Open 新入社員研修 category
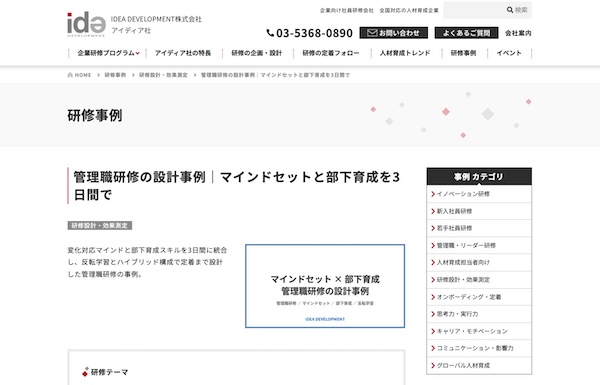600x385 pixels. coord(479,211)
